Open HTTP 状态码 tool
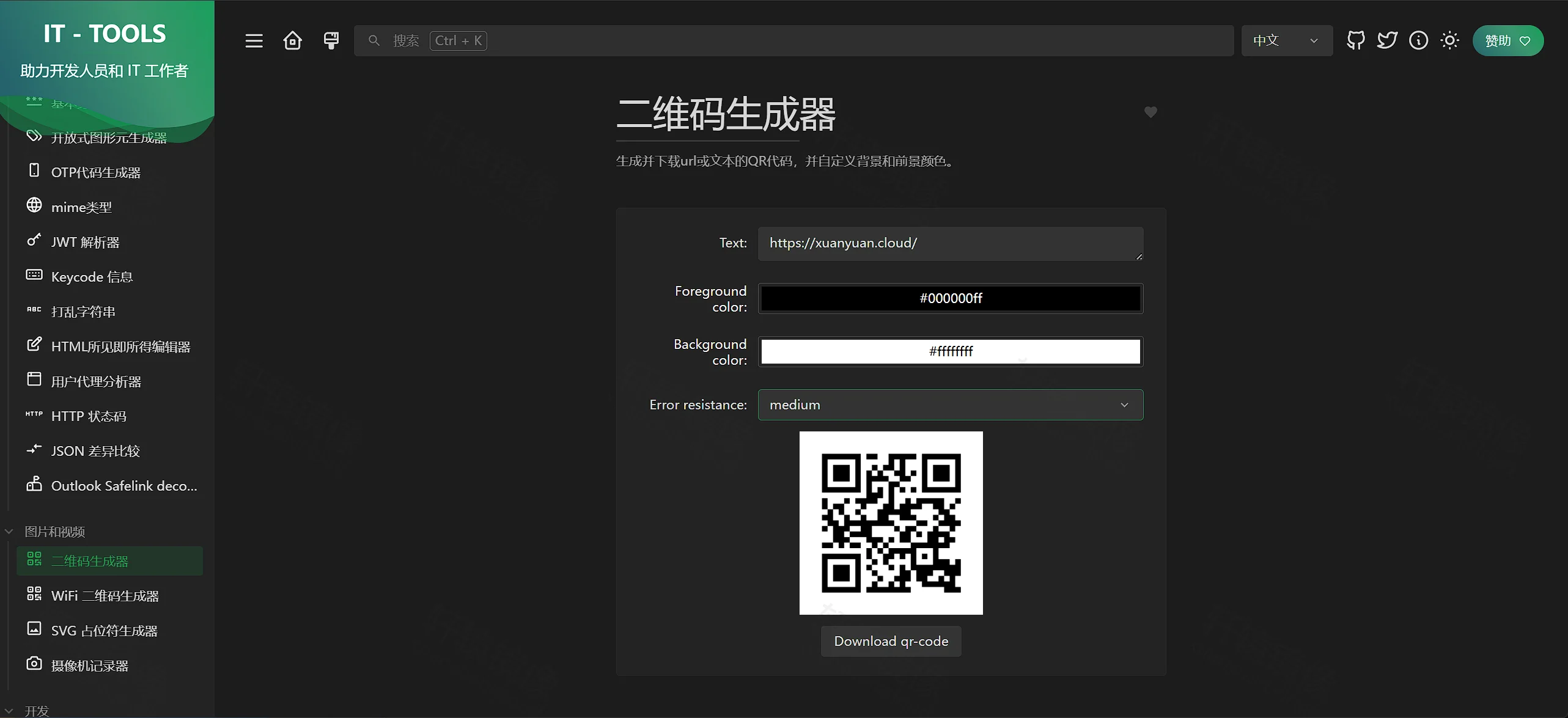The height and width of the screenshot is (718, 1568). [109, 417]
